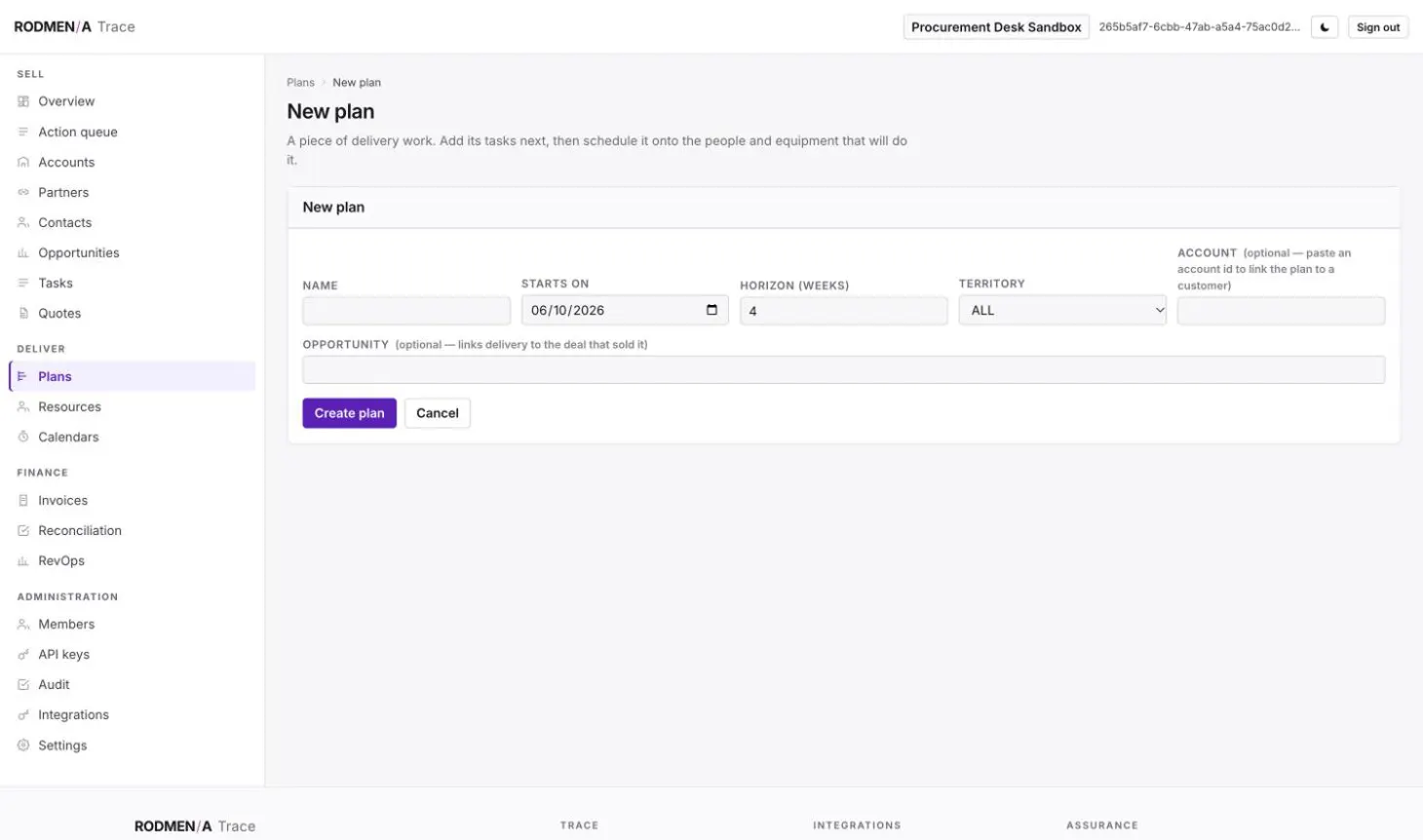The width and height of the screenshot is (1423, 840).
Task: Toggle dark mode moon button
Action: tap(1324, 27)
